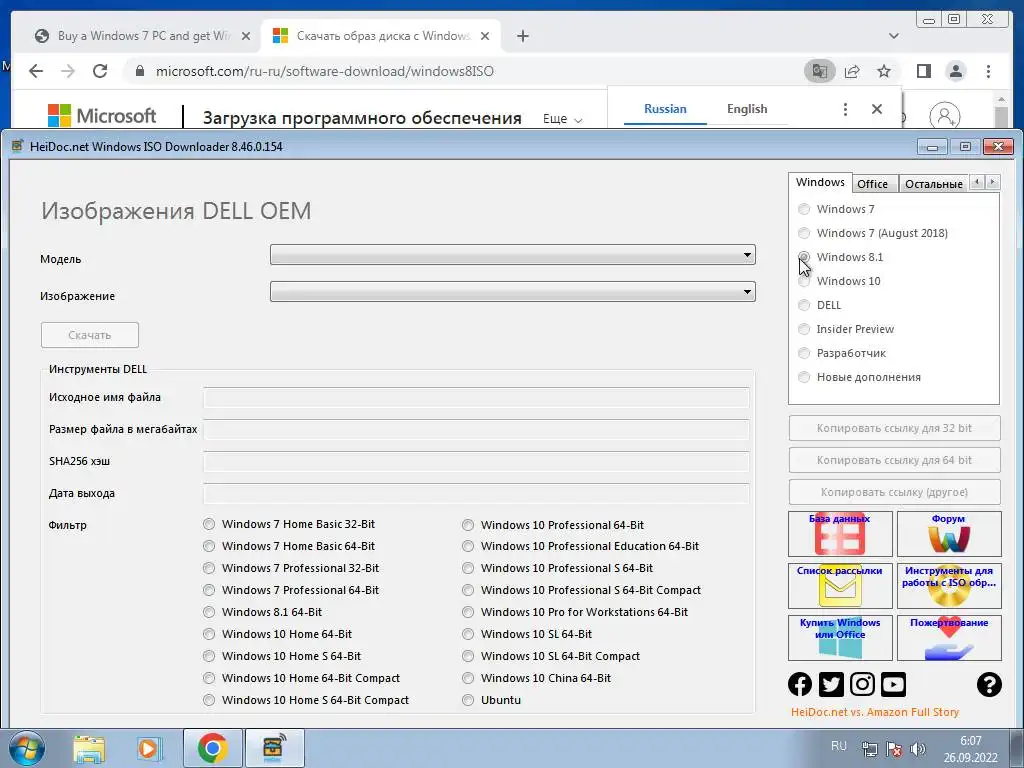1024x768 pixels.
Task: Switch to the Windows tab
Action: pyautogui.click(x=820, y=182)
